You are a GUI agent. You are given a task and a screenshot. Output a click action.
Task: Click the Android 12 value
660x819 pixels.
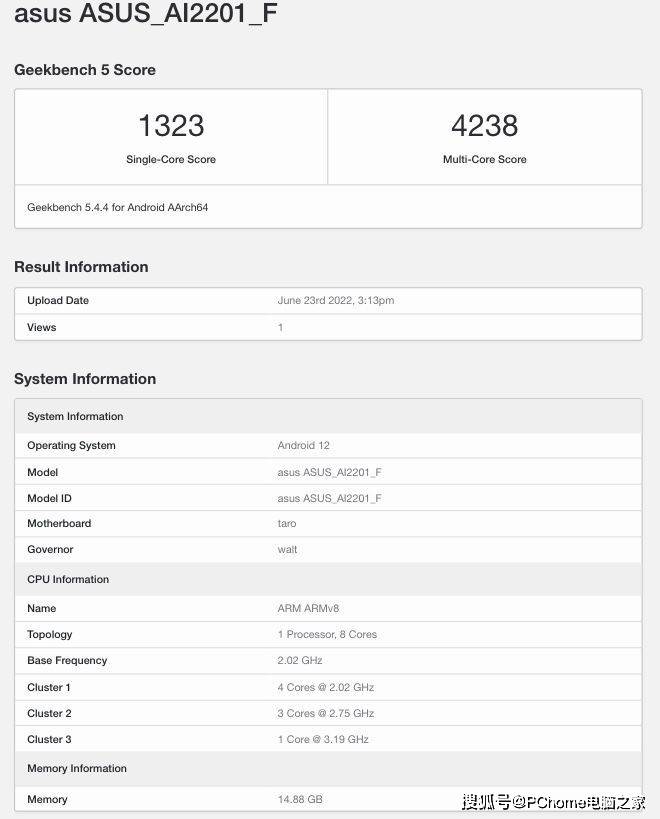click(303, 446)
